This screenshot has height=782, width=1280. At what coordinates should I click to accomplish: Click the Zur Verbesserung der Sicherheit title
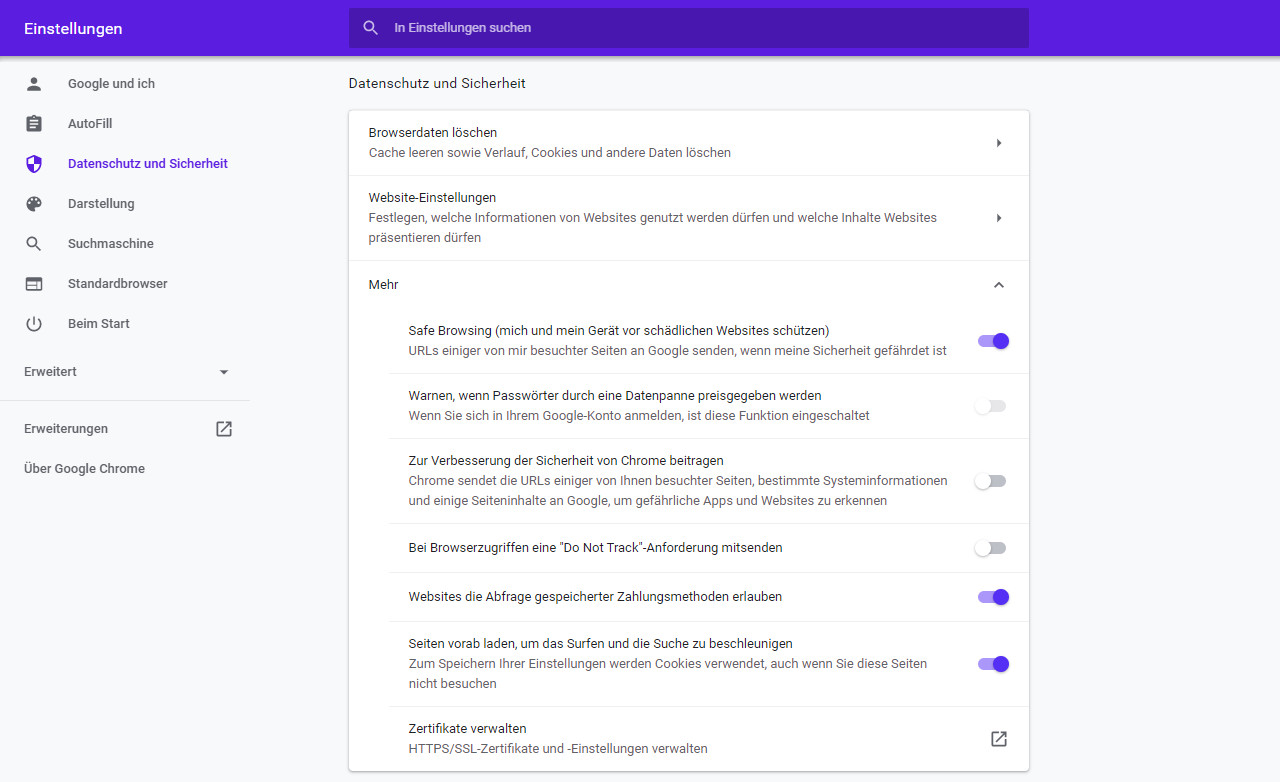[566, 461]
